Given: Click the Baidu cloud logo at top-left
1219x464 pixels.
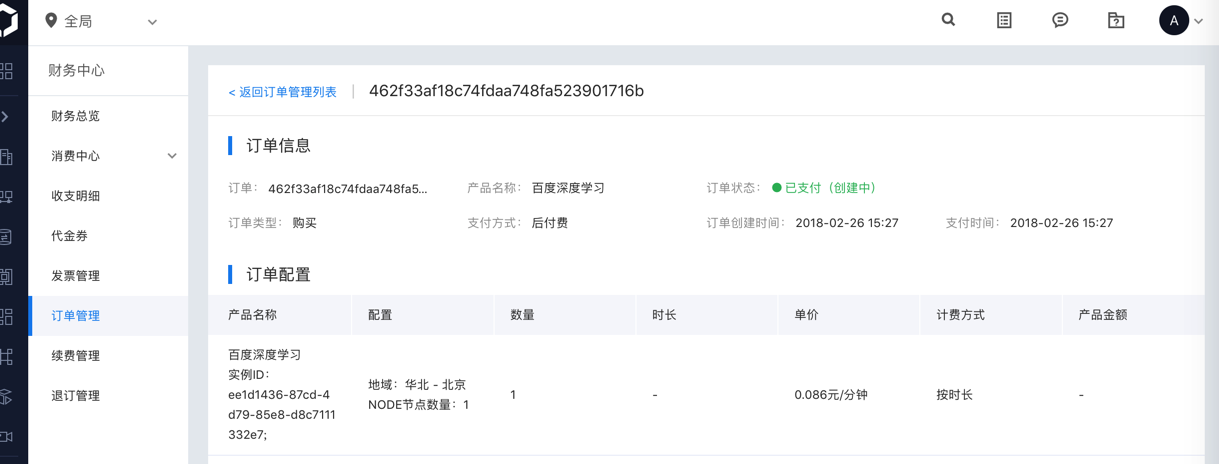Looking at the screenshot, I should click(x=9, y=20).
